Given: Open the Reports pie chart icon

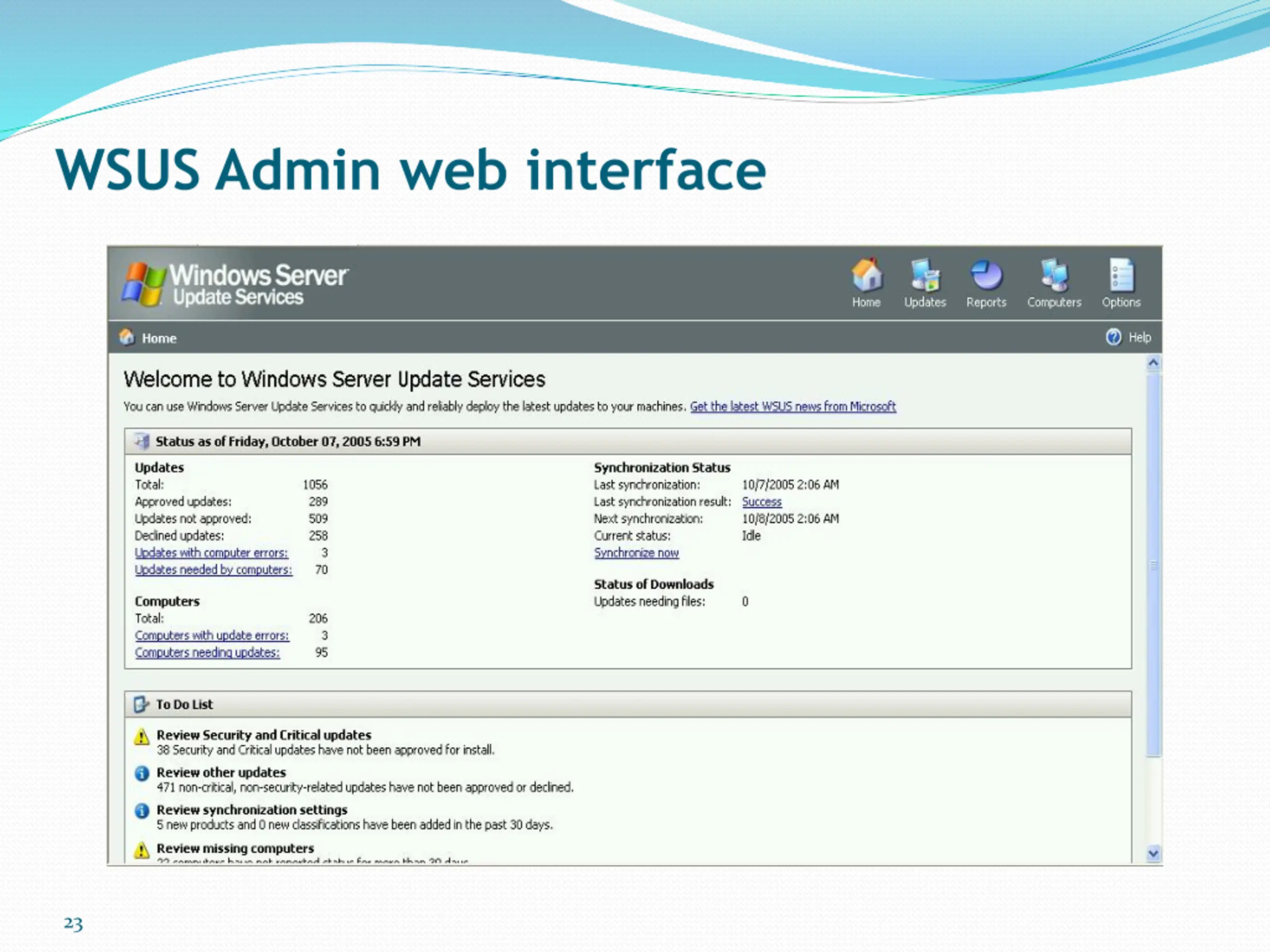Looking at the screenshot, I should tap(986, 275).
